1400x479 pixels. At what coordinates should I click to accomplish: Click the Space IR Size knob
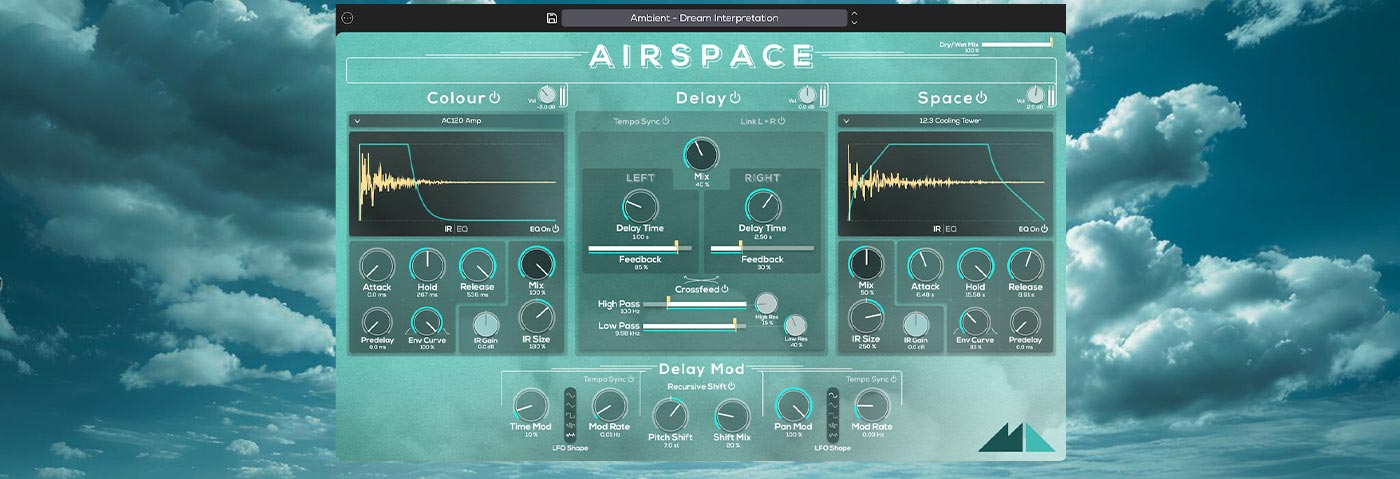pos(866,318)
